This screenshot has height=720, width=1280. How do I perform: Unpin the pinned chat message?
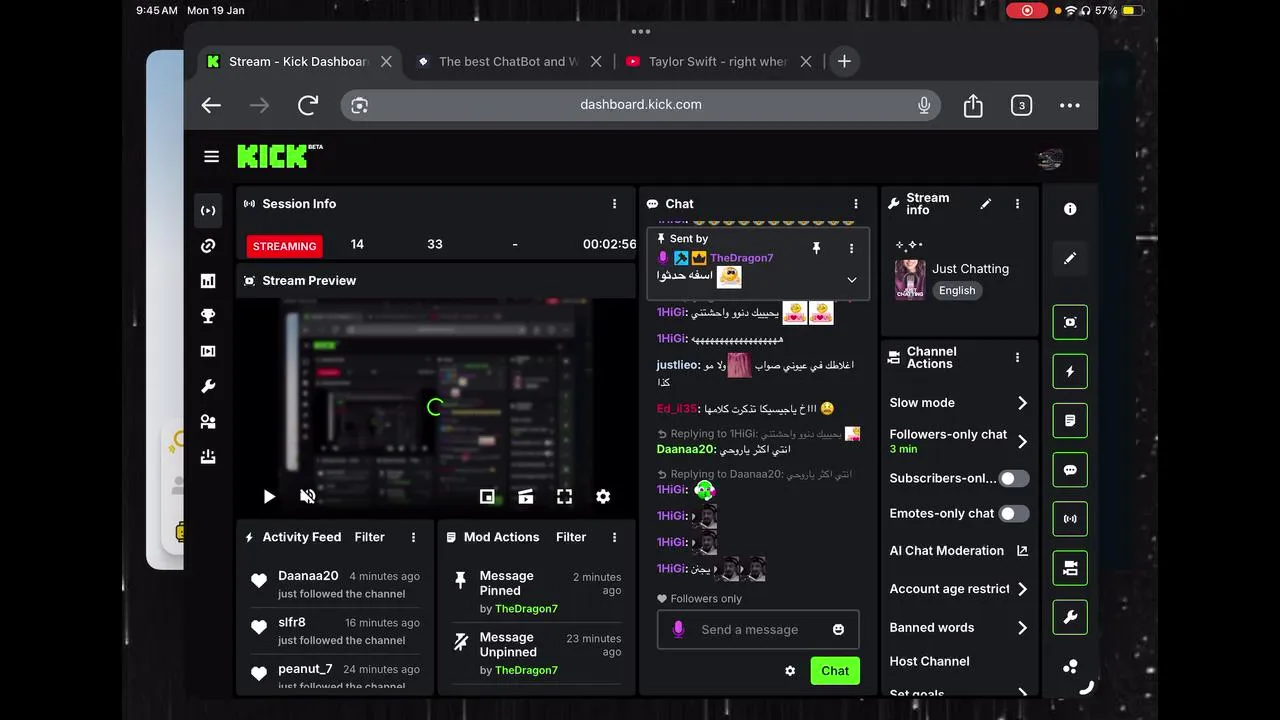point(816,248)
